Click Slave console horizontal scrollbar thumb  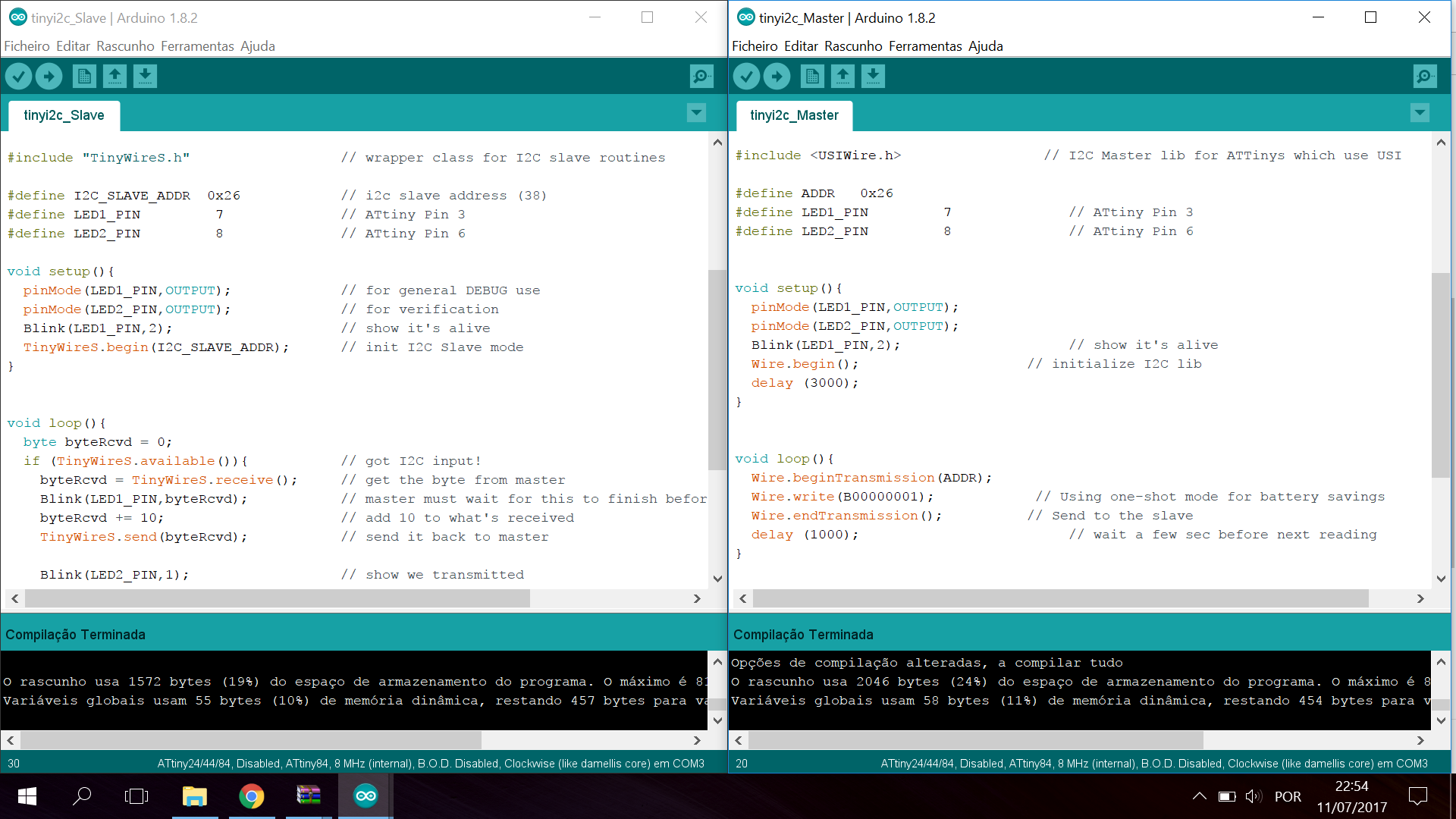pos(251,739)
